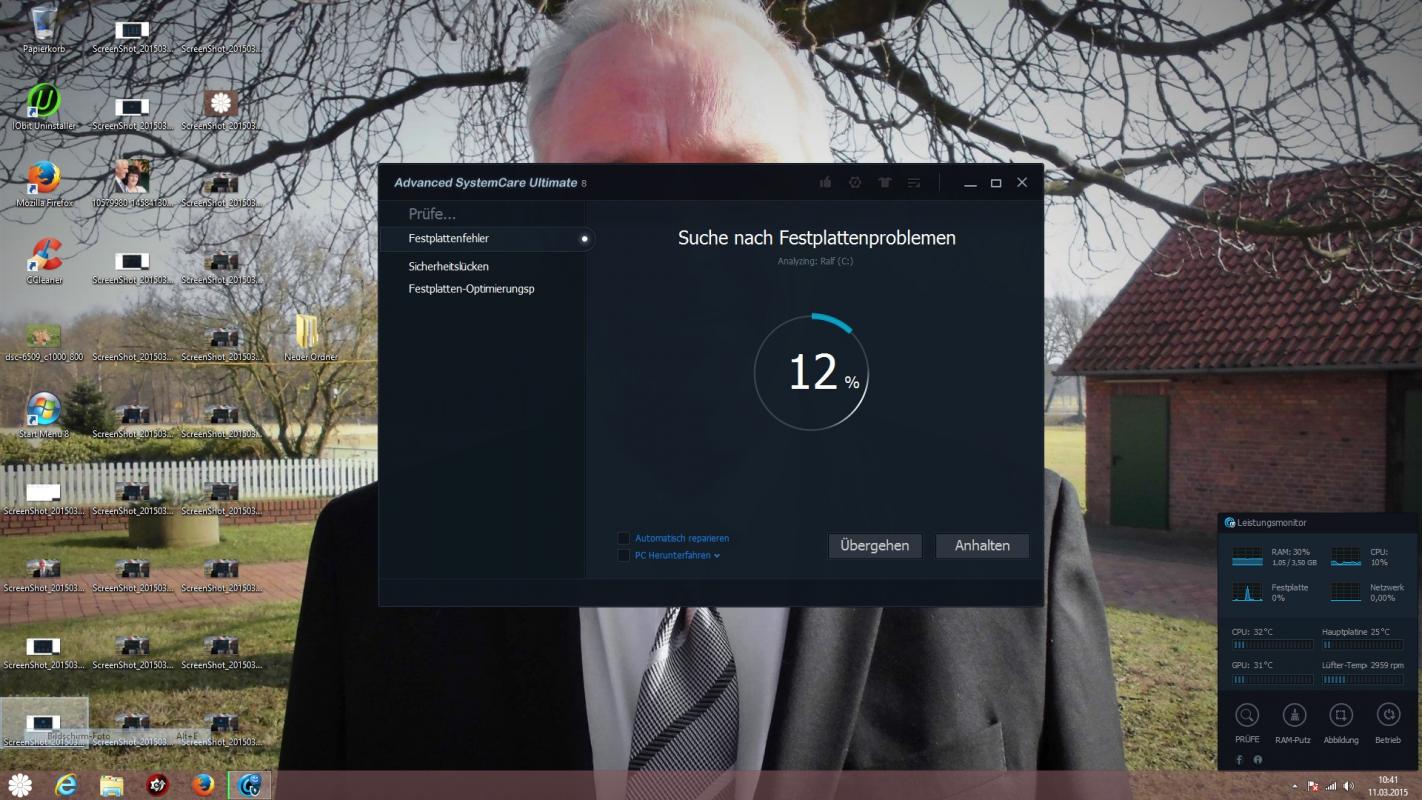Image resolution: width=1422 pixels, height=800 pixels.
Task: Show hidden tray icons arrow
Action: click(x=1295, y=786)
